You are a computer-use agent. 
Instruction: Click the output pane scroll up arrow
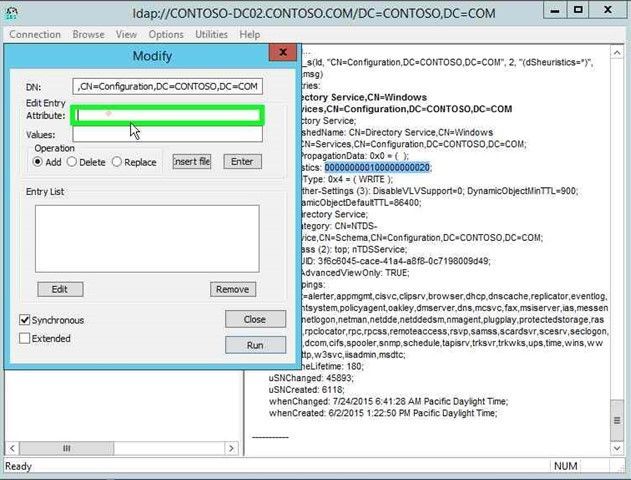tap(617, 53)
